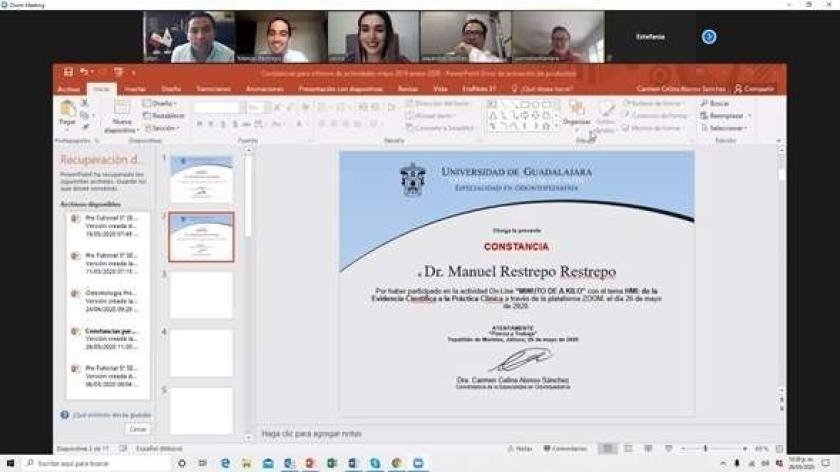Screen dimensions: 840x472
Task: Click the fit slide to window icon
Action: pos(779,449)
